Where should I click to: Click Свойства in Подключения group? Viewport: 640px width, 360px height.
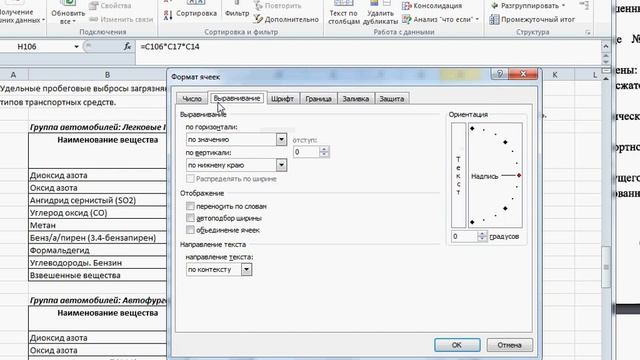pyautogui.click(x=110, y=6)
